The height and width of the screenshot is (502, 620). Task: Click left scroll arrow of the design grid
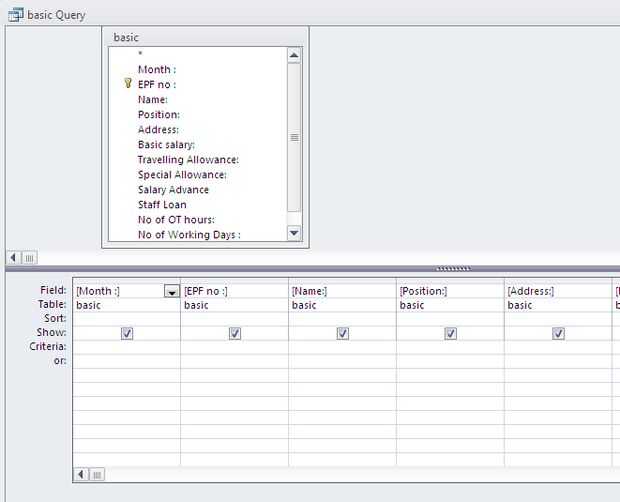[81, 474]
